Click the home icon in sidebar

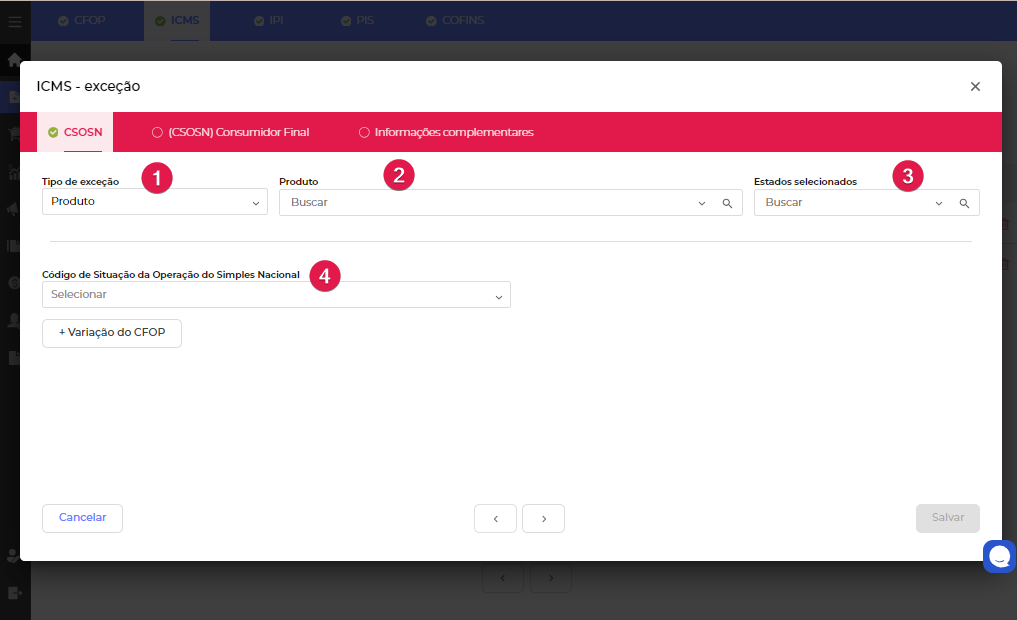point(14,59)
